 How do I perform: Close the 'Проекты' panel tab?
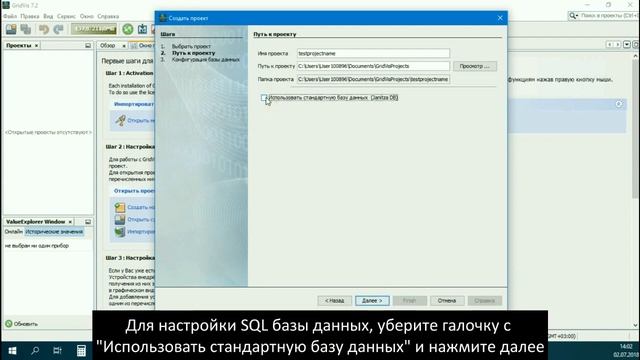pyautogui.click(x=36, y=46)
